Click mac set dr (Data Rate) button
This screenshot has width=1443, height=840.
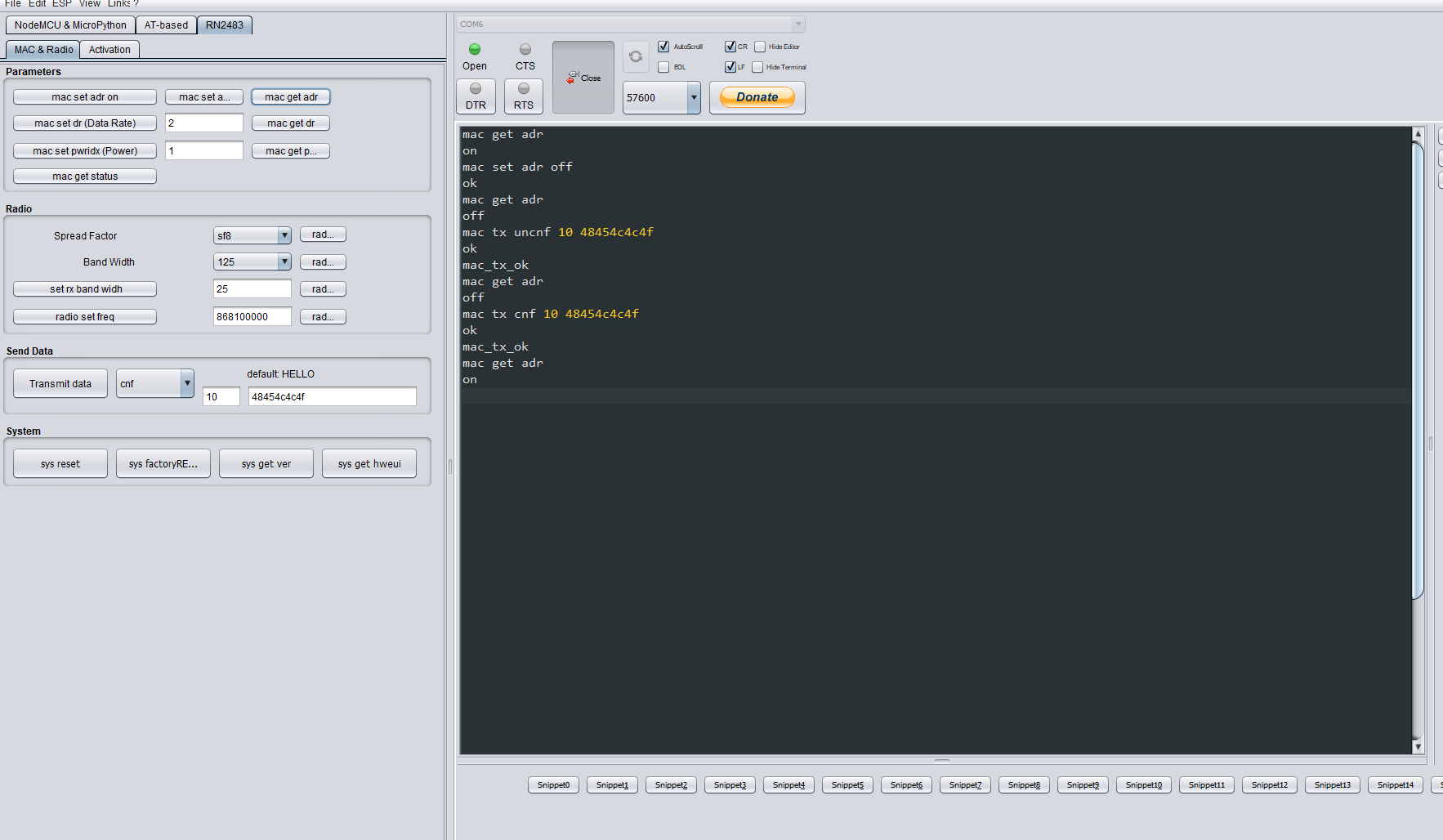click(85, 123)
